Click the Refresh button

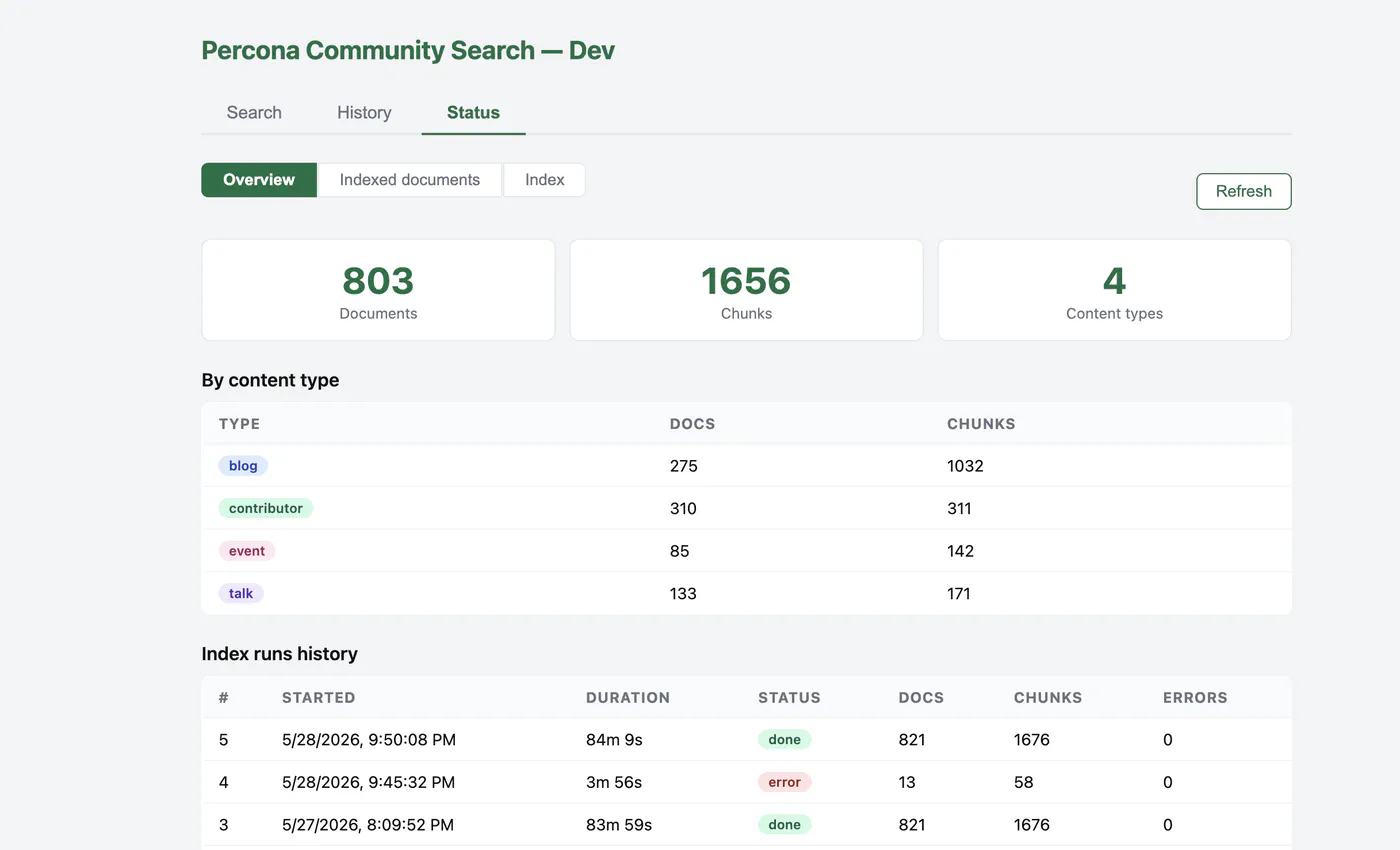point(1244,191)
